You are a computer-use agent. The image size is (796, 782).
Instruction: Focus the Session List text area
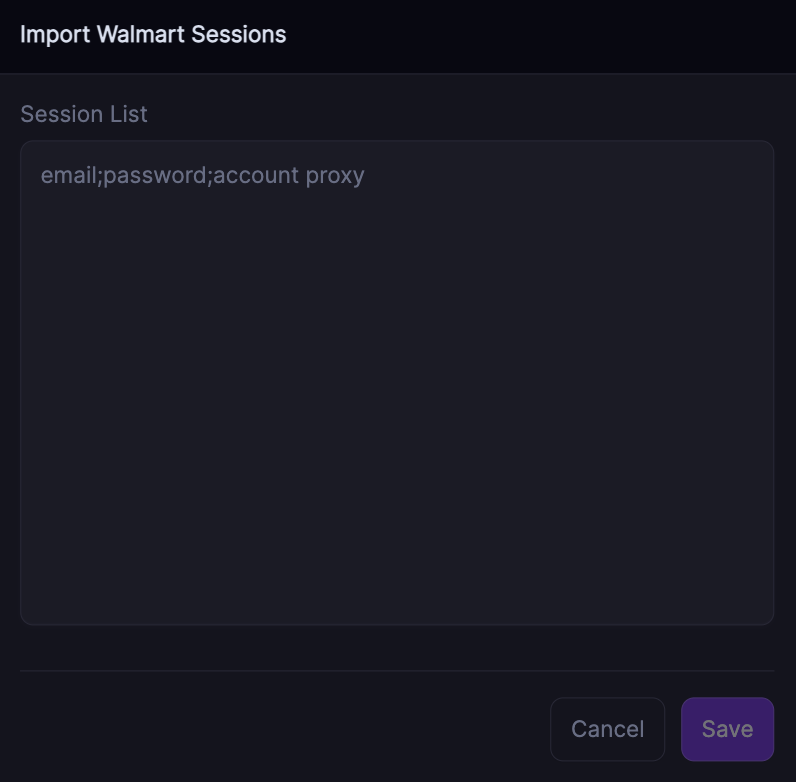tap(397, 382)
